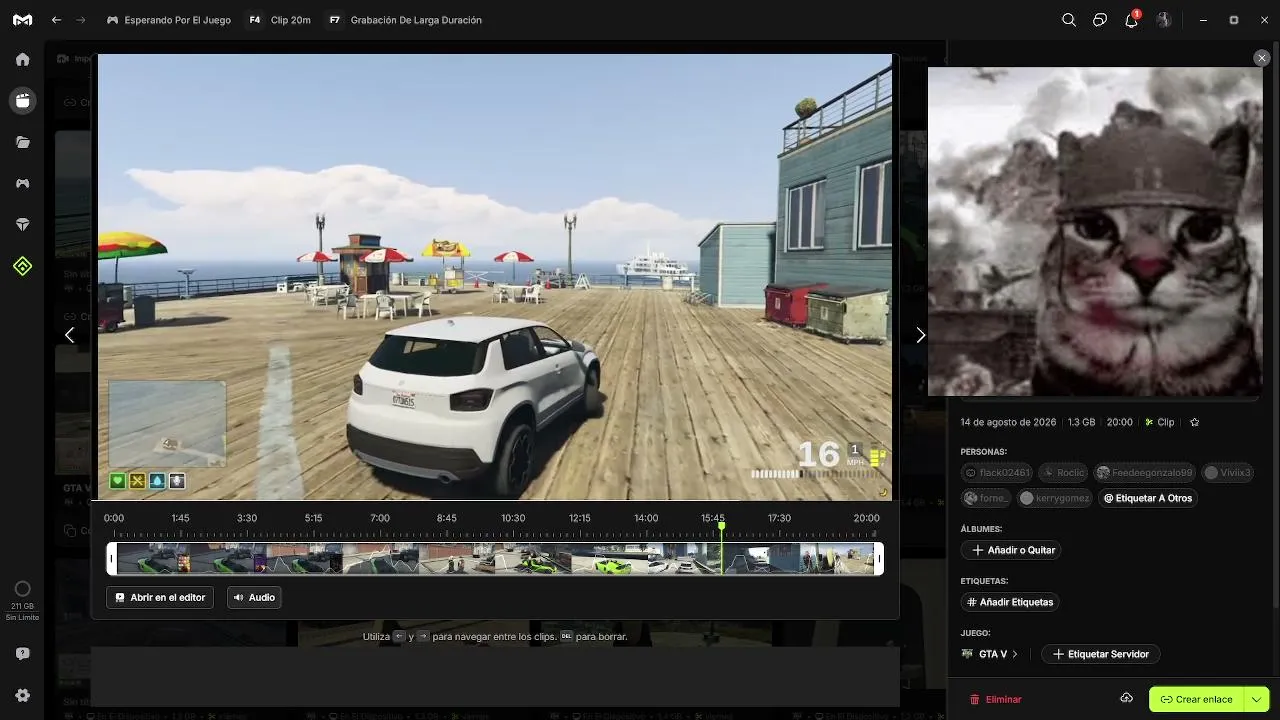Minimize the Medal window

point(1205,20)
